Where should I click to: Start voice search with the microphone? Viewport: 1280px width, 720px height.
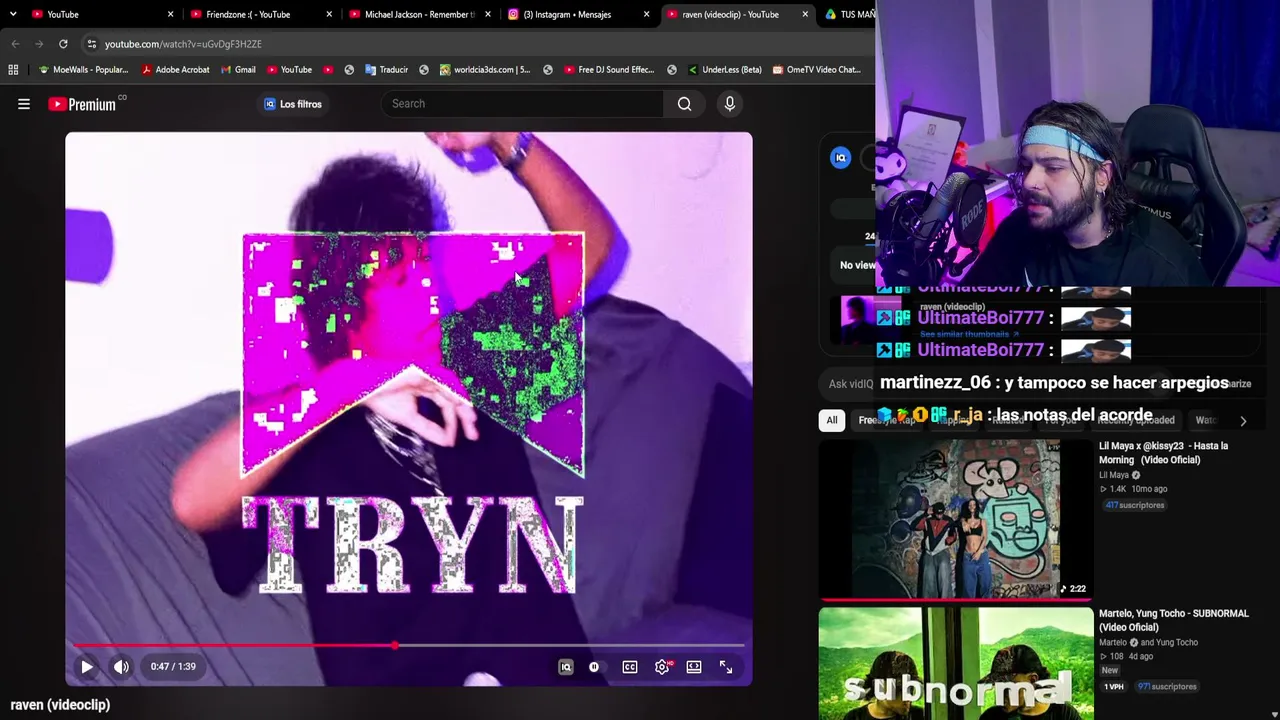click(x=730, y=104)
